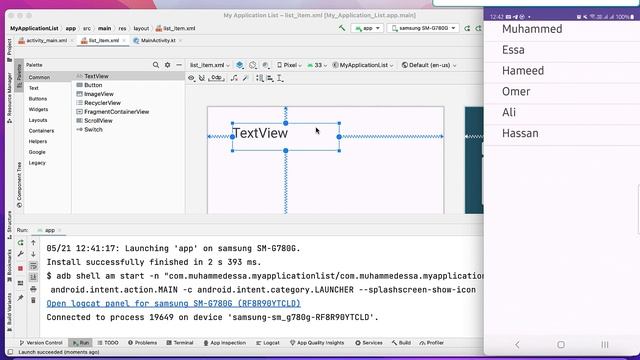Click the rerun app icon in top toolbar
This screenshot has height=360, width=640.
[x=467, y=28]
